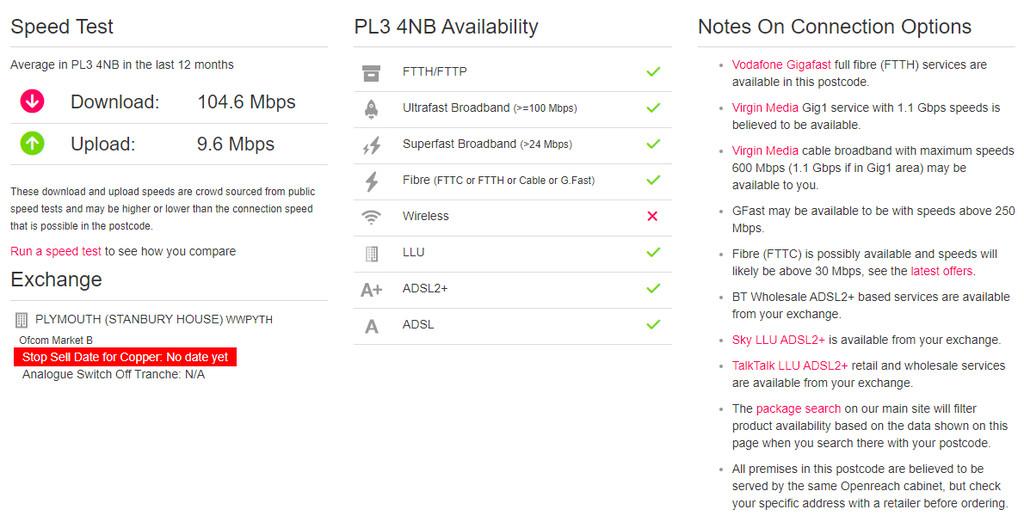This screenshot has width=1024, height=528.
Task: Click the Superfast Broadband double-bolt icon
Action: click(372, 145)
